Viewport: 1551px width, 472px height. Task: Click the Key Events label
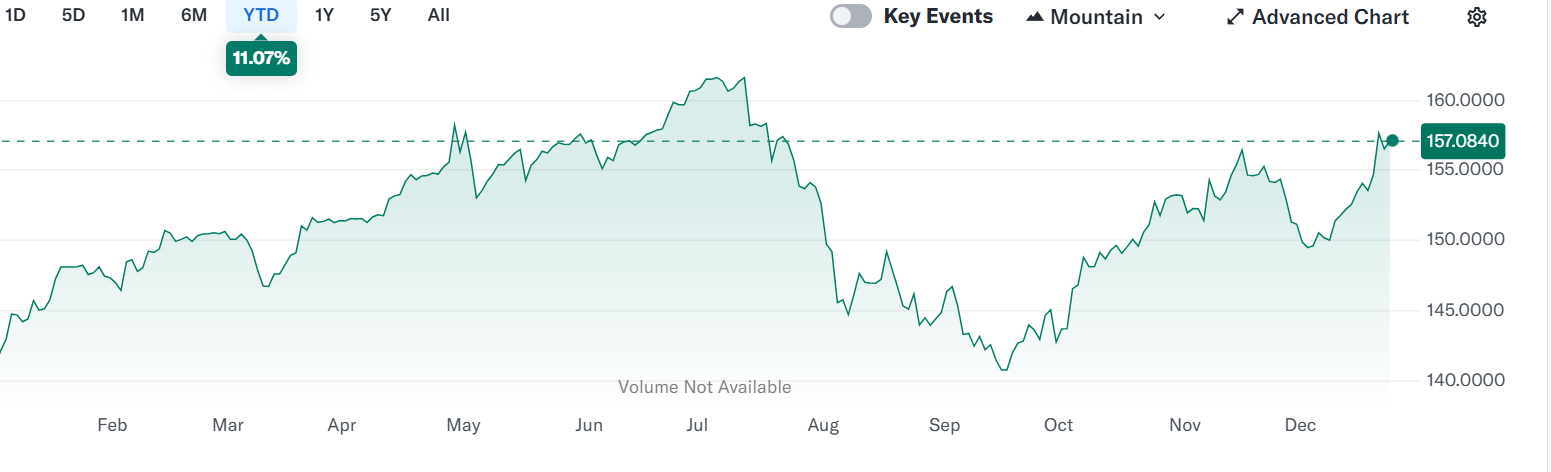[938, 16]
